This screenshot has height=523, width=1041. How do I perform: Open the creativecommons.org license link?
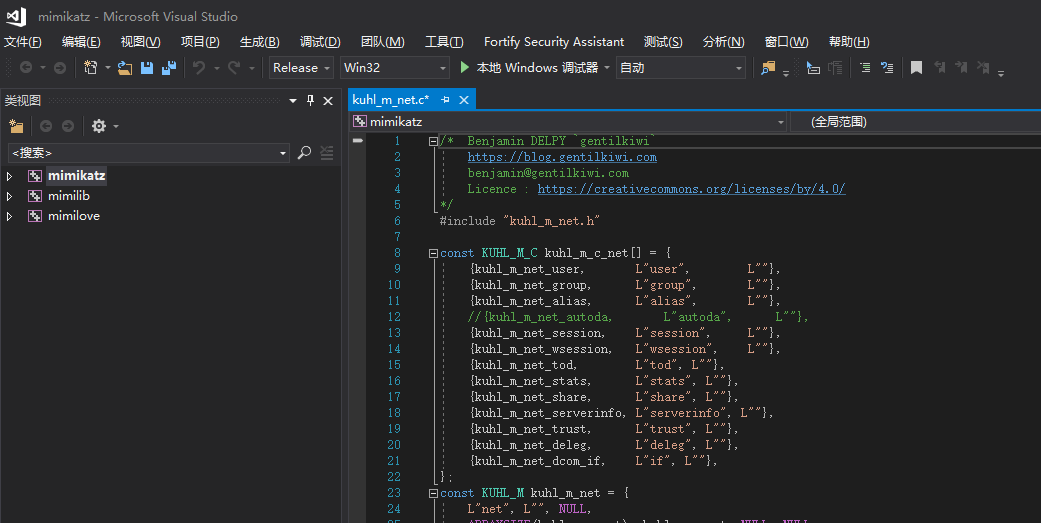(691, 189)
